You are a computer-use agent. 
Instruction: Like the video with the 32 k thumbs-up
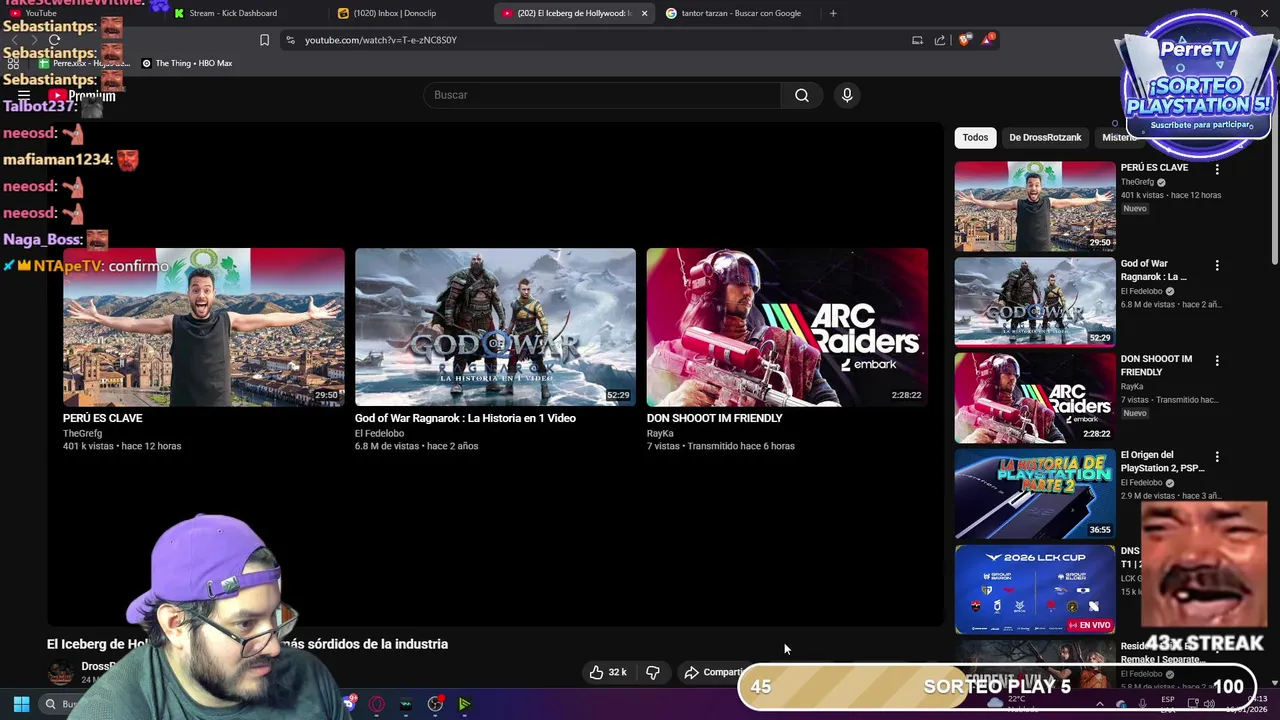(x=608, y=672)
